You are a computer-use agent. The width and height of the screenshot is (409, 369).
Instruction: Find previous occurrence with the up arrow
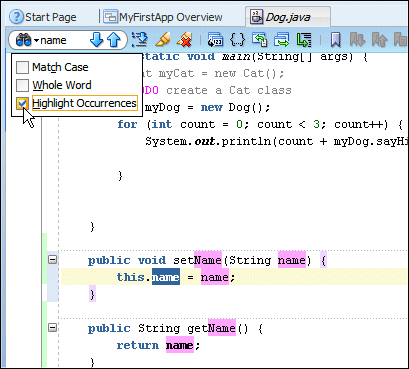(114, 40)
